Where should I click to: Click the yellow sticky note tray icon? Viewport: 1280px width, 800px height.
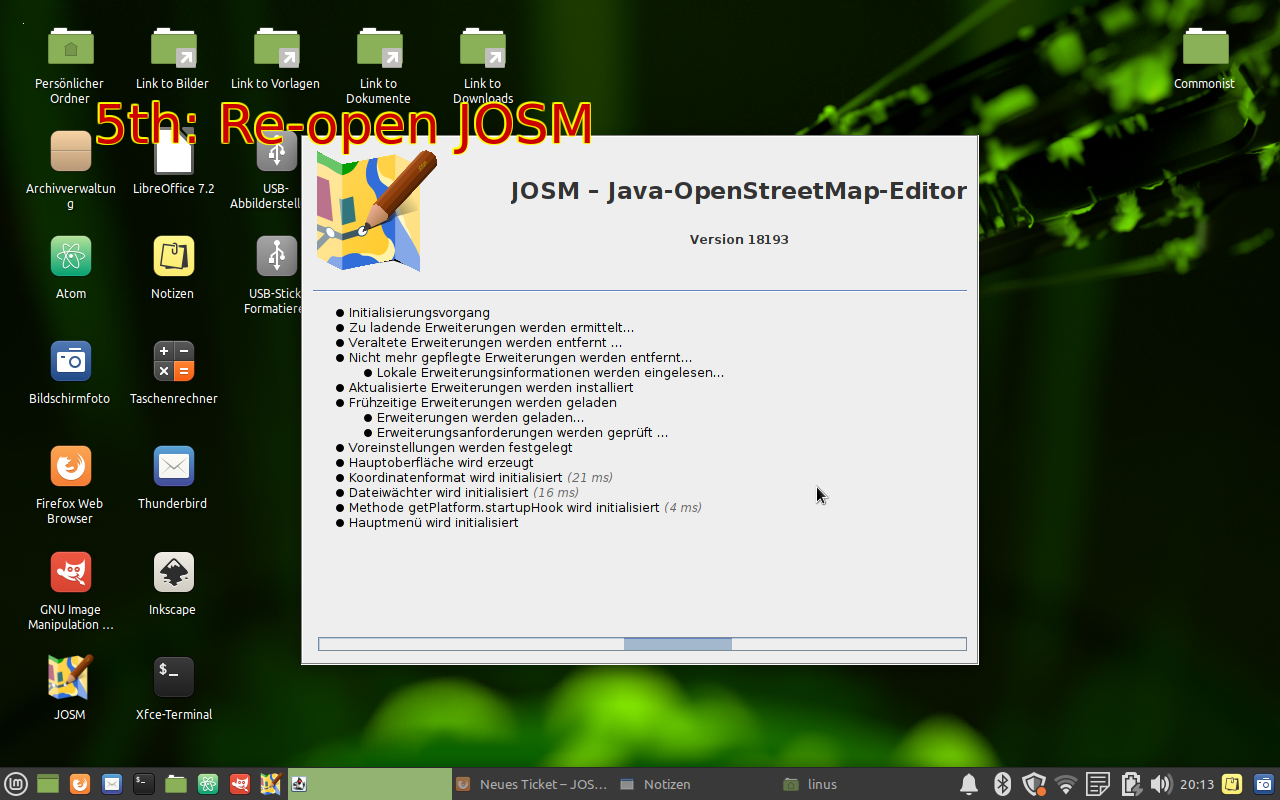1233,784
